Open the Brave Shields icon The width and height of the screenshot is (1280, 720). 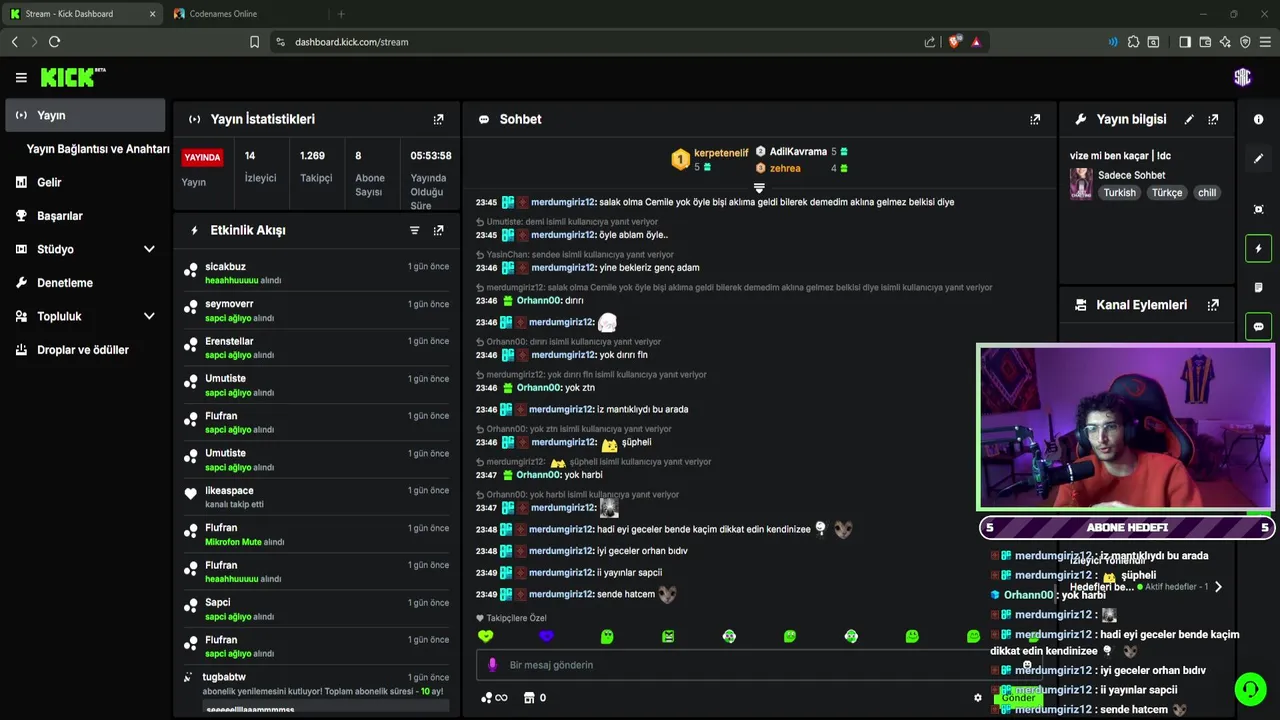point(954,42)
